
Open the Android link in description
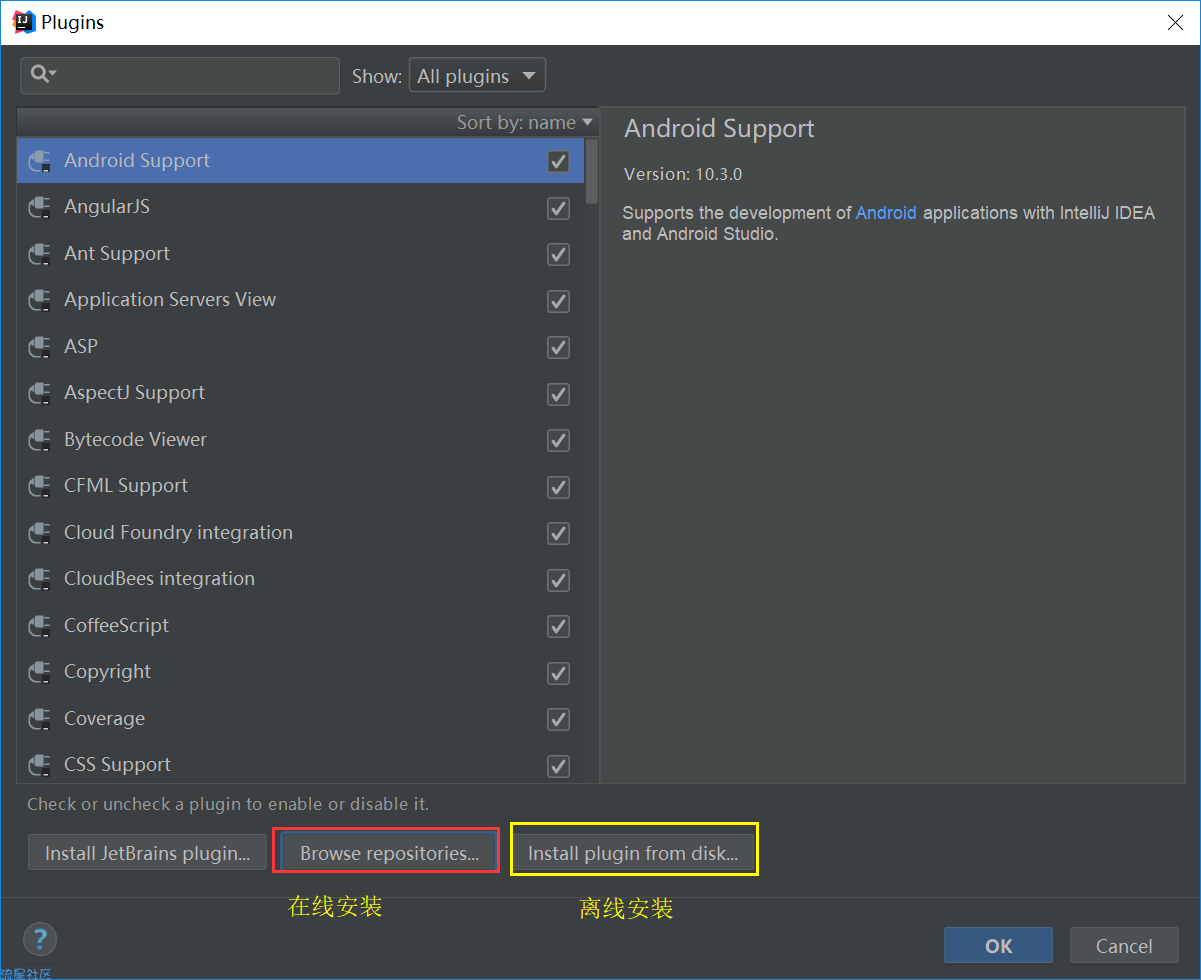click(x=886, y=213)
